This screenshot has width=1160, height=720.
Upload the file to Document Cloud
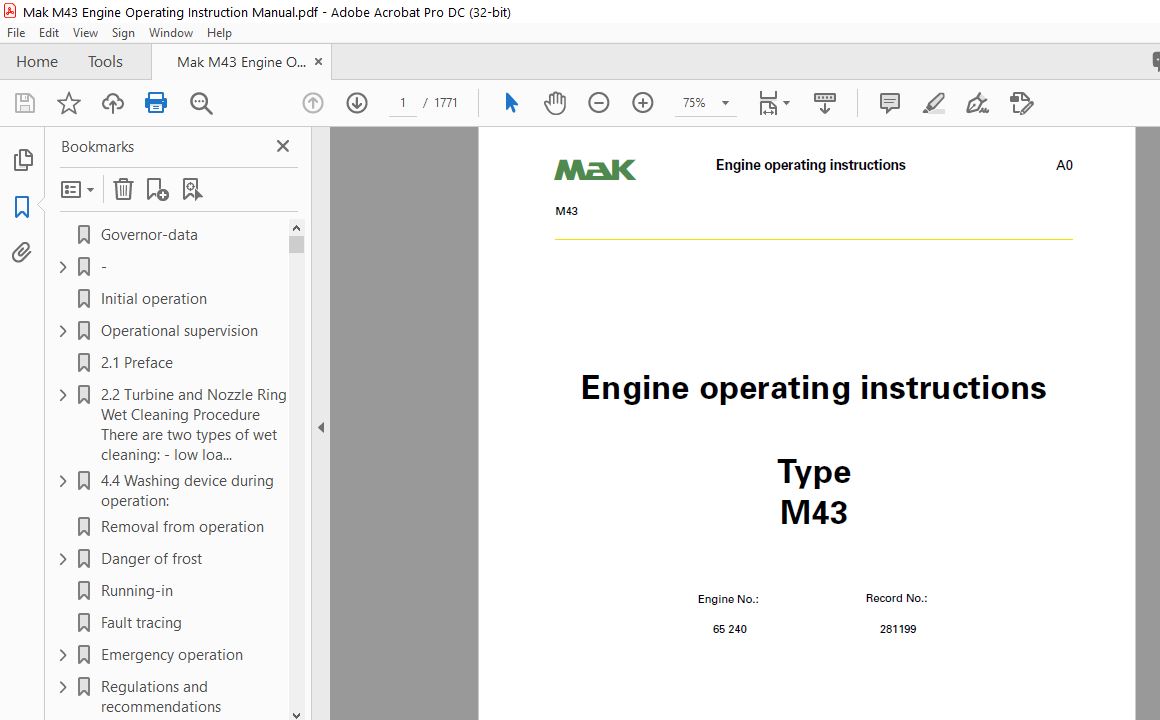click(112, 103)
